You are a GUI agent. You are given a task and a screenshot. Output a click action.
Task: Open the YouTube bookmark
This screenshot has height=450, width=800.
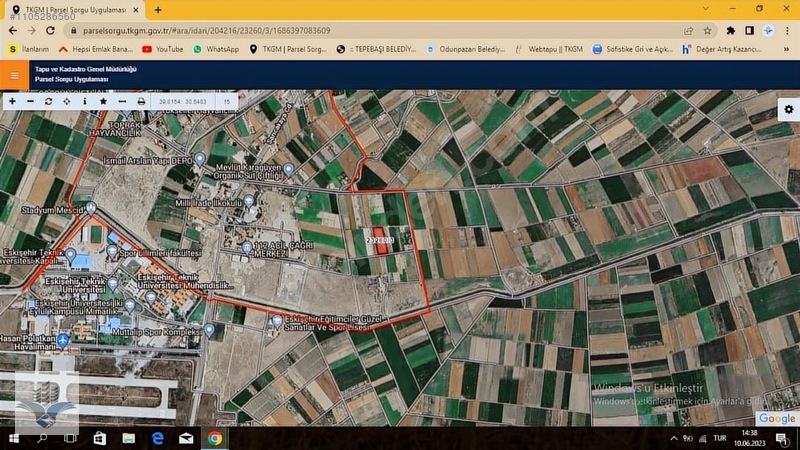tap(163, 49)
